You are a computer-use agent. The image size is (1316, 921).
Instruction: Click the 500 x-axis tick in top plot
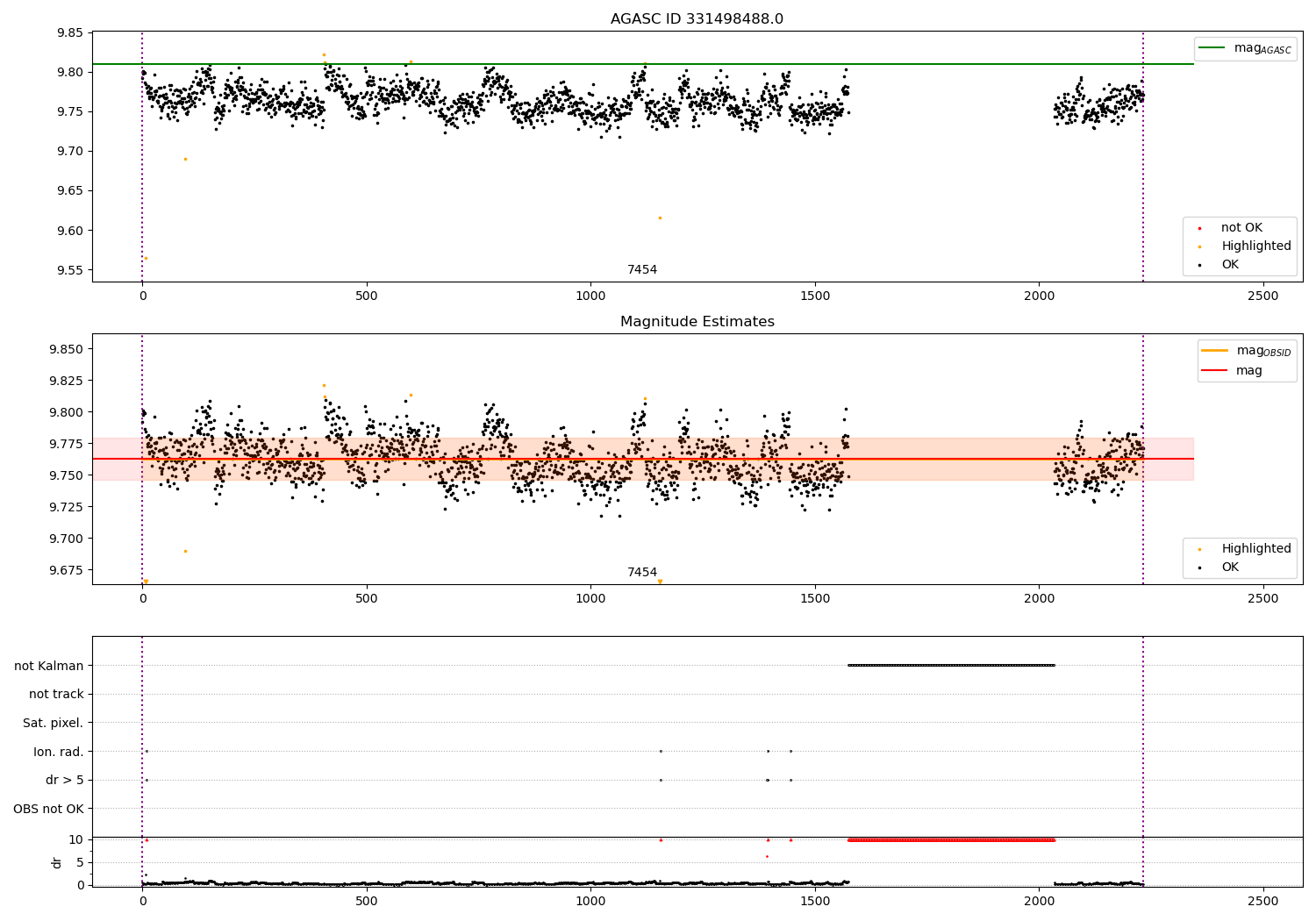pos(367,296)
